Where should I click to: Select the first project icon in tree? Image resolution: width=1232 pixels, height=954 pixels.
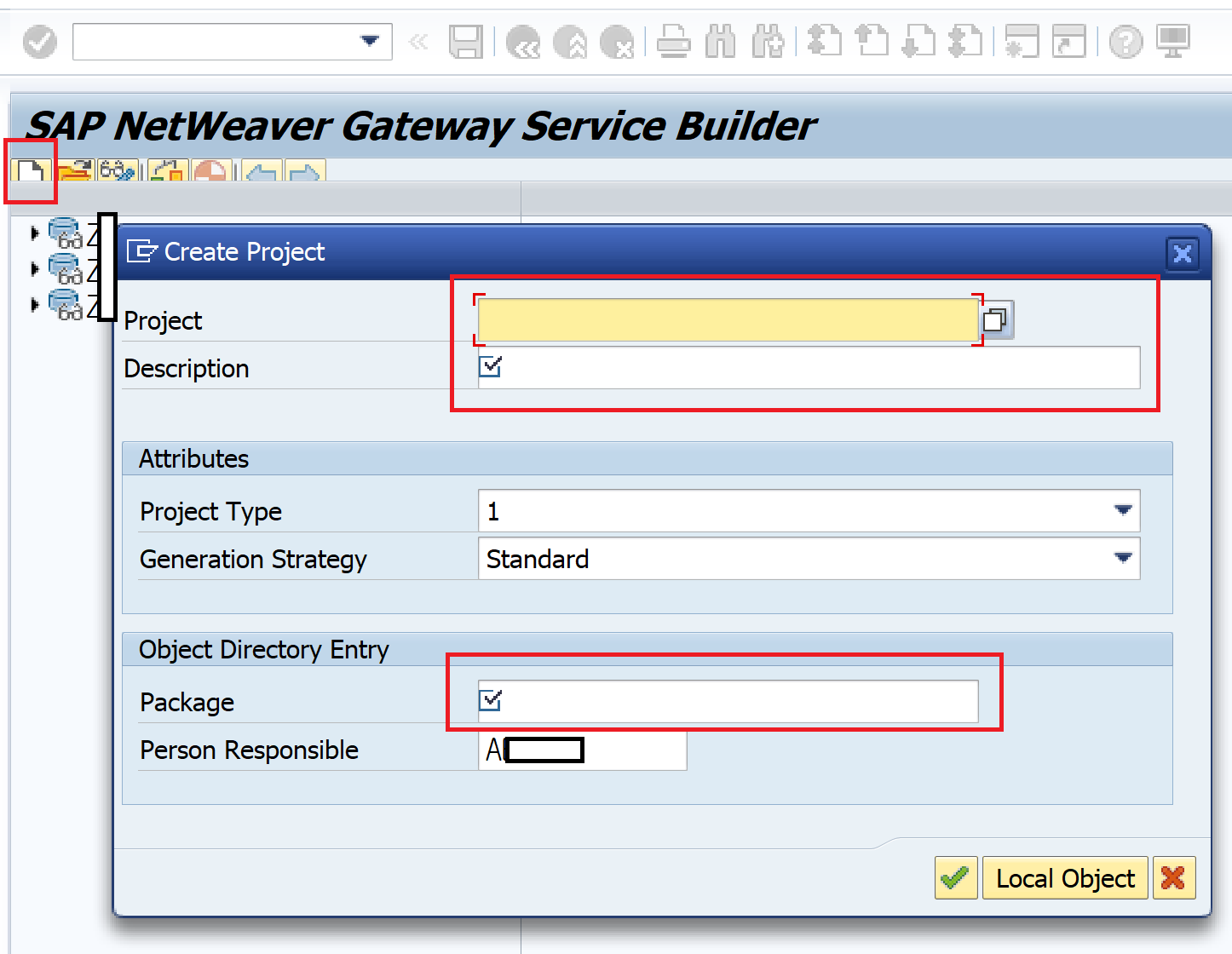(x=66, y=233)
